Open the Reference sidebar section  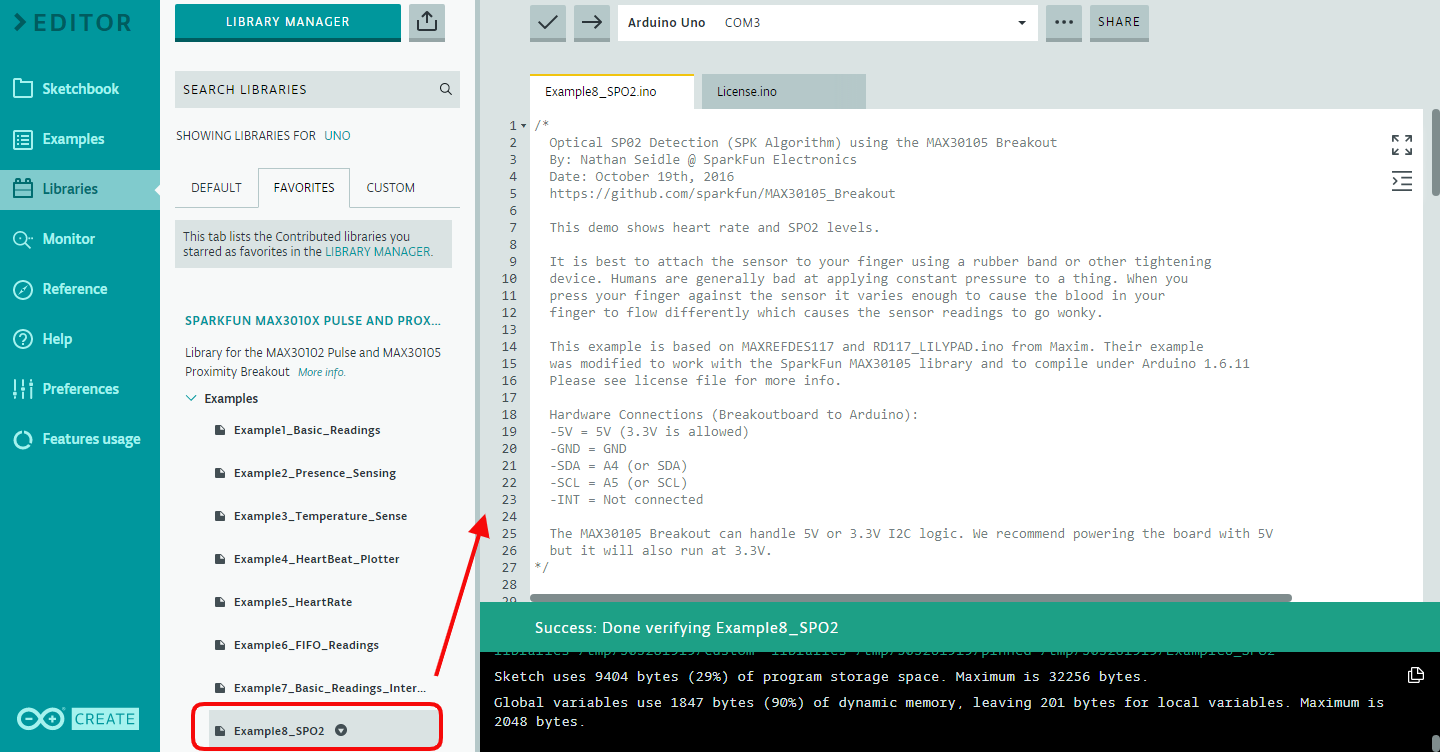[x=80, y=289]
